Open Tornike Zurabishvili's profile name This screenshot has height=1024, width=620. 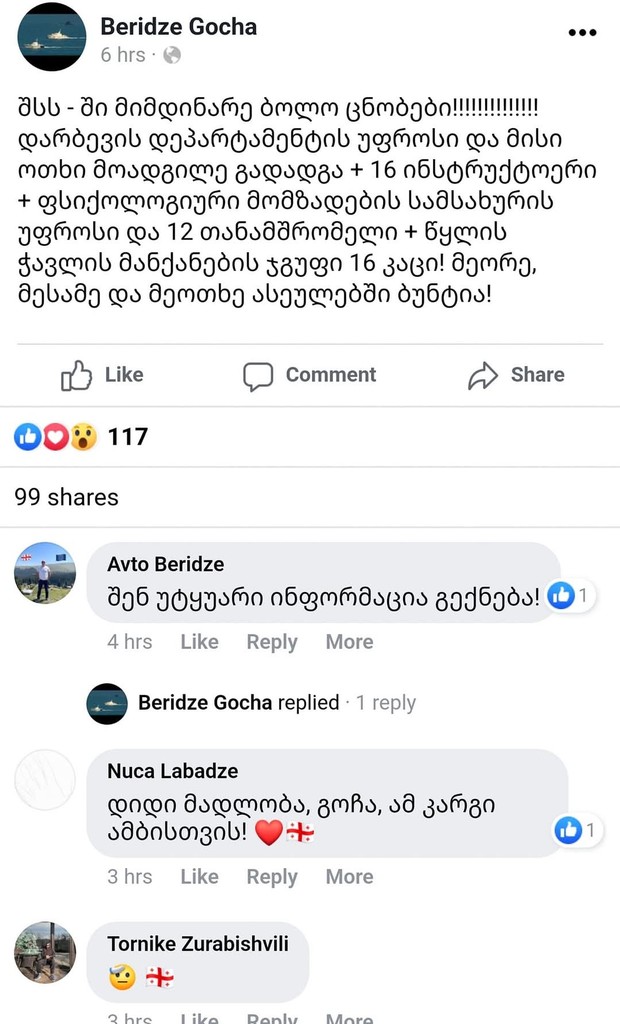[198, 943]
